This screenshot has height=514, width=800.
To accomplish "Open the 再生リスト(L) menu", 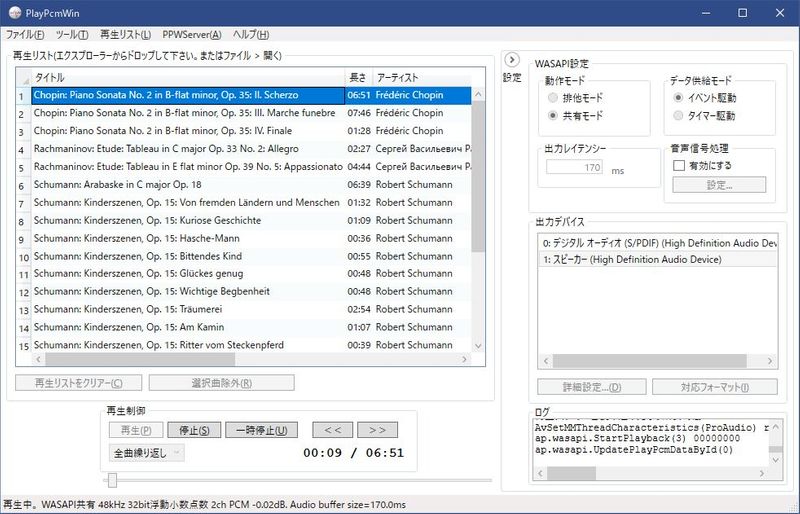I will coord(125,35).
